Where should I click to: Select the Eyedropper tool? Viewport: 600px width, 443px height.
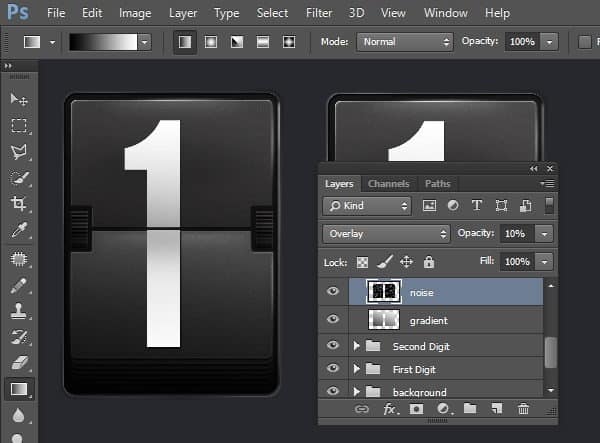click(x=19, y=231)
